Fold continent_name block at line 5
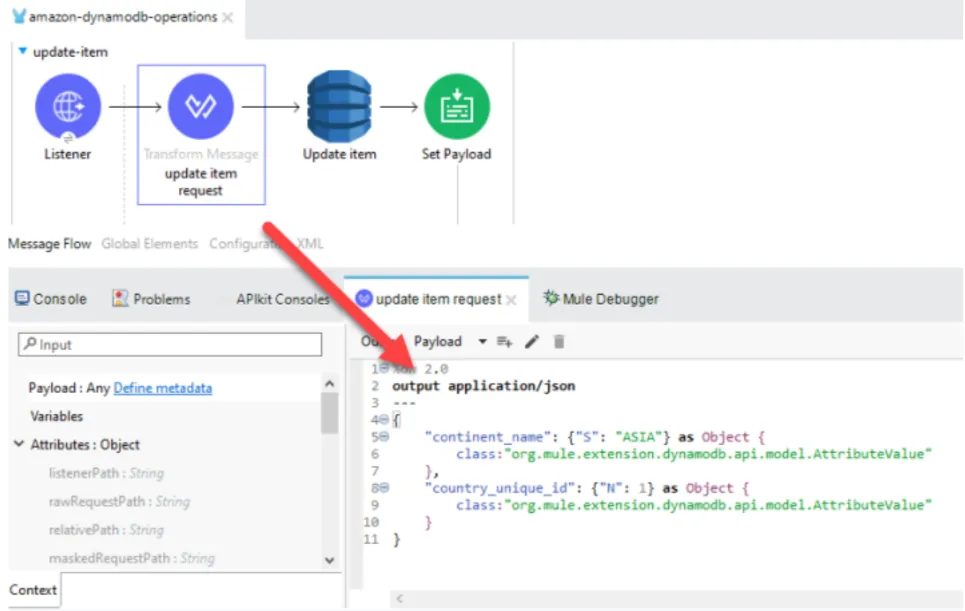This screenshot has width=965, height=611. click(x=384, y=437)
